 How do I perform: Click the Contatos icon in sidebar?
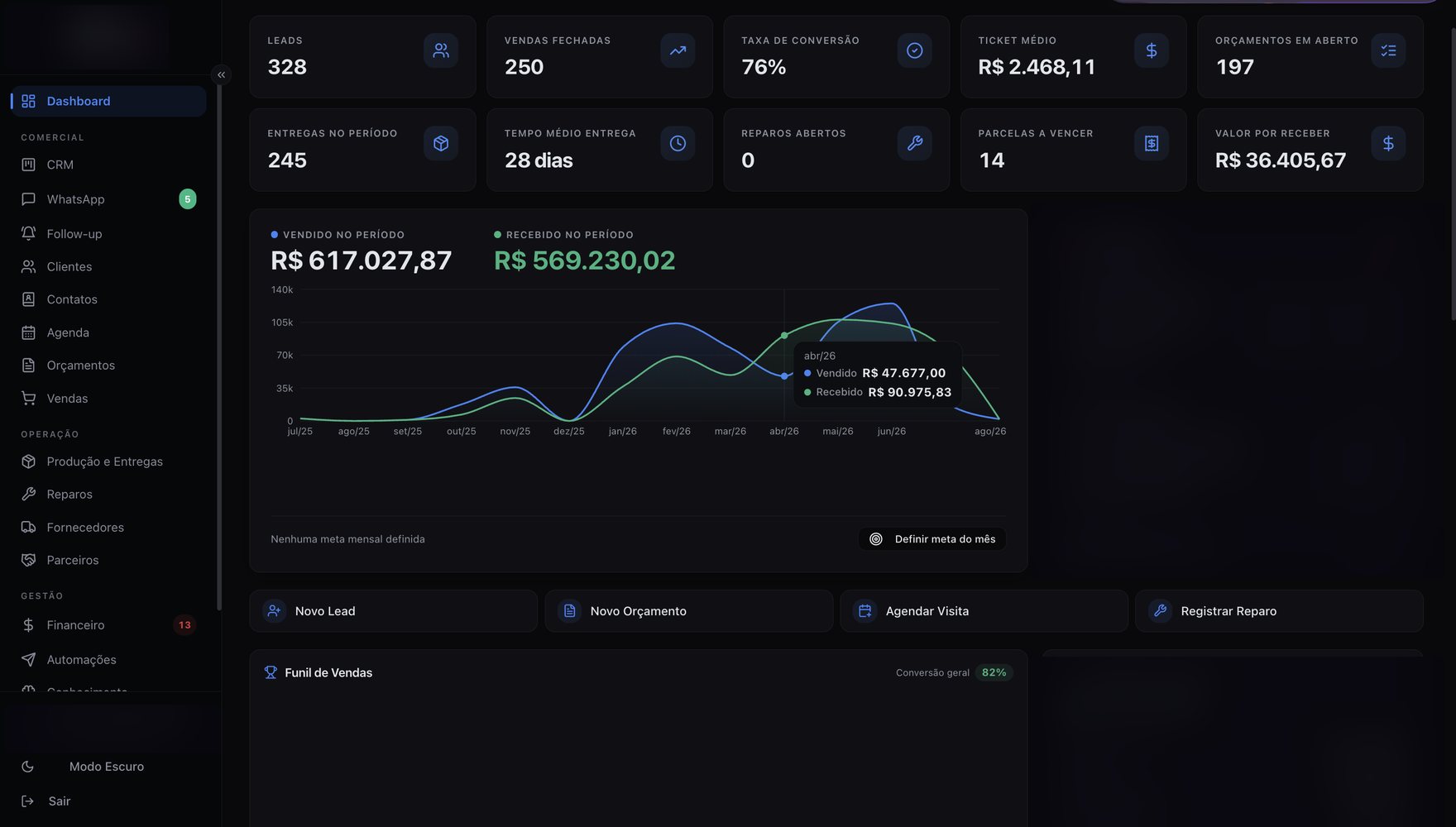pyautogui.click(x=29, y=299)
